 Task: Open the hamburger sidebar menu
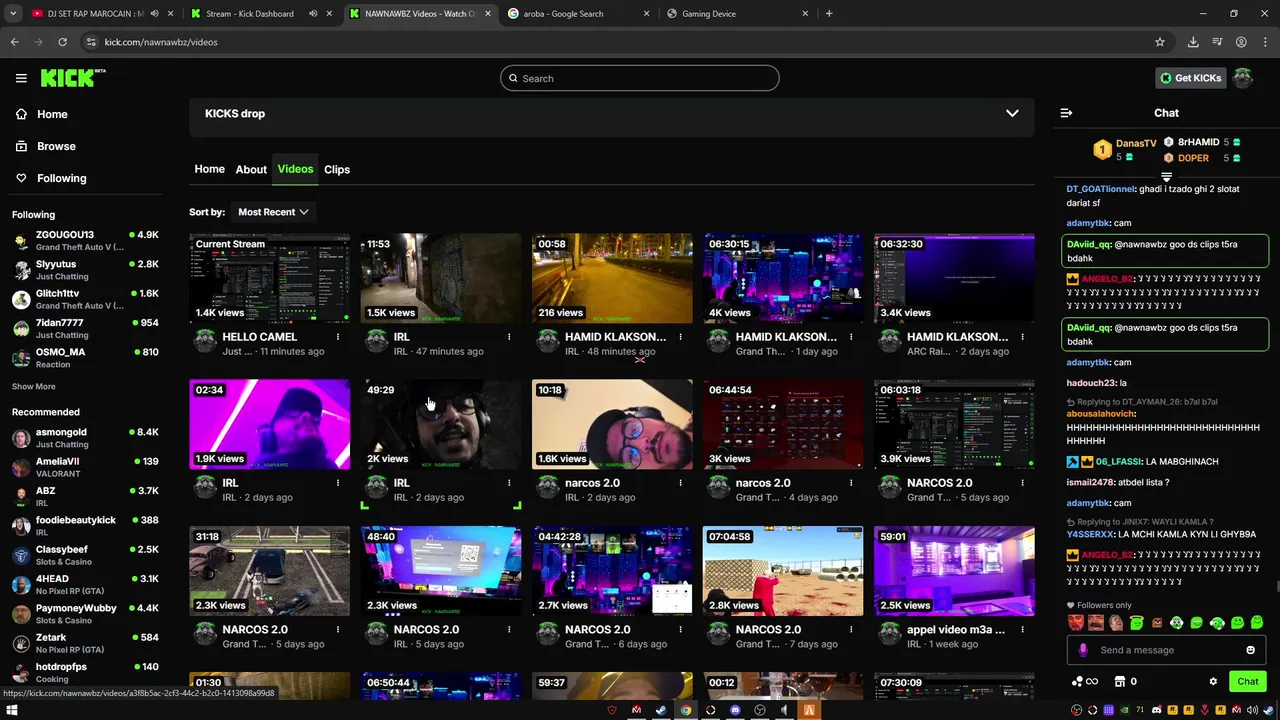[21, 78]
